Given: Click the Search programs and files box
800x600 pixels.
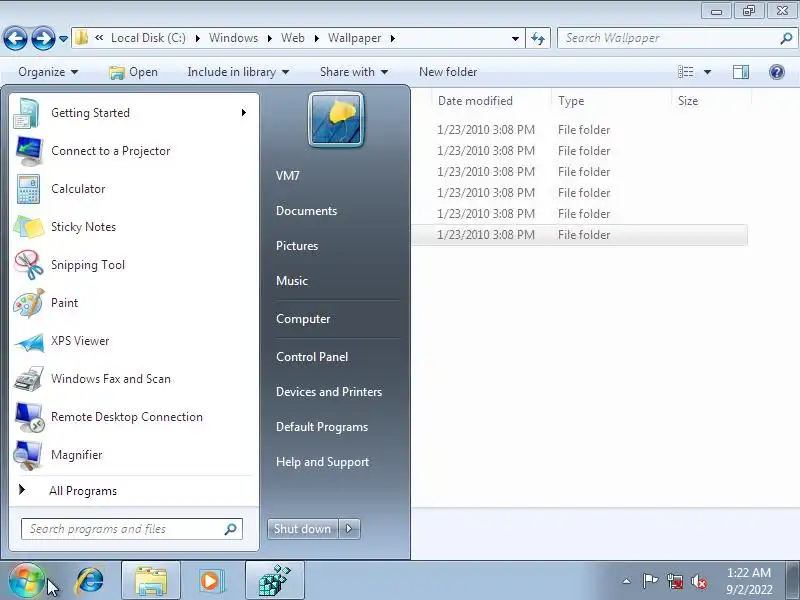Looking at the screenshot, I should (132, 529).
